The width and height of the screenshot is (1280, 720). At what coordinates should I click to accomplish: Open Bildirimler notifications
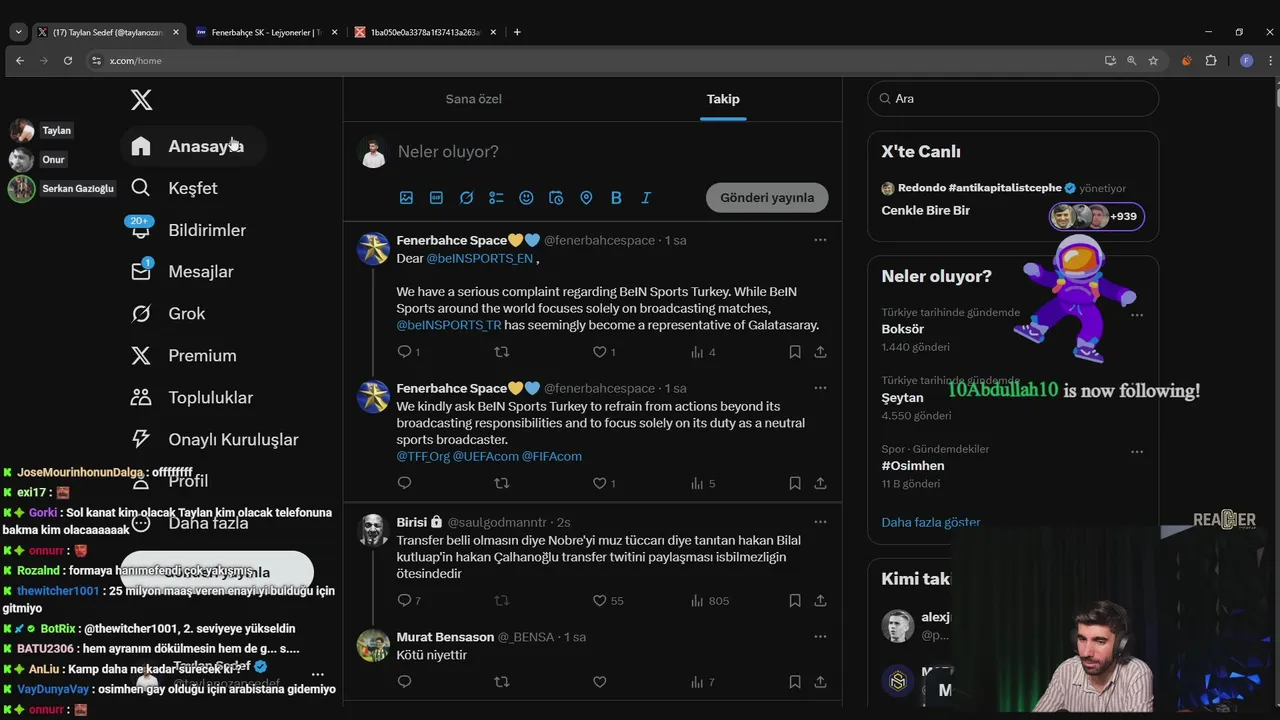pyautogui.click(x=189, y=230)
